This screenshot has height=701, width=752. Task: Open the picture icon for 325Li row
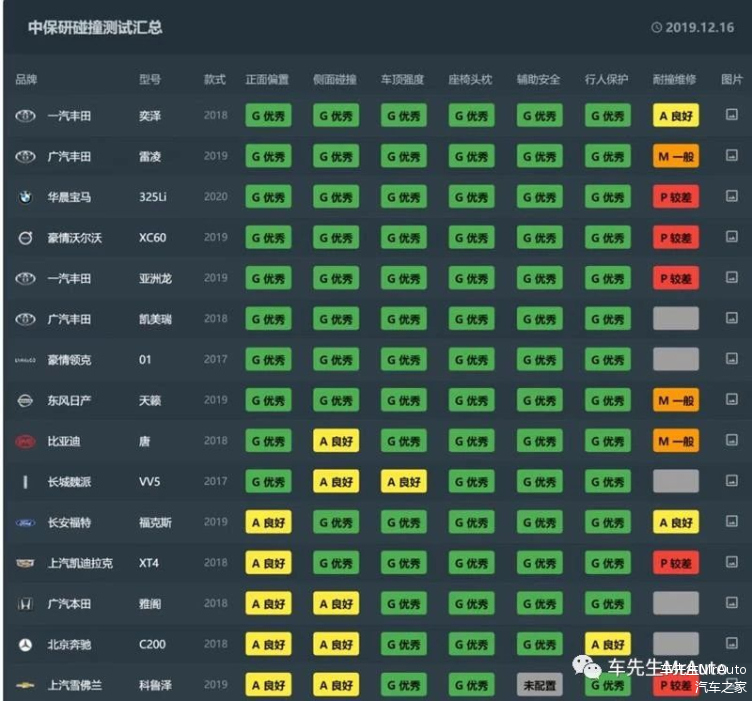click(731, 196)
